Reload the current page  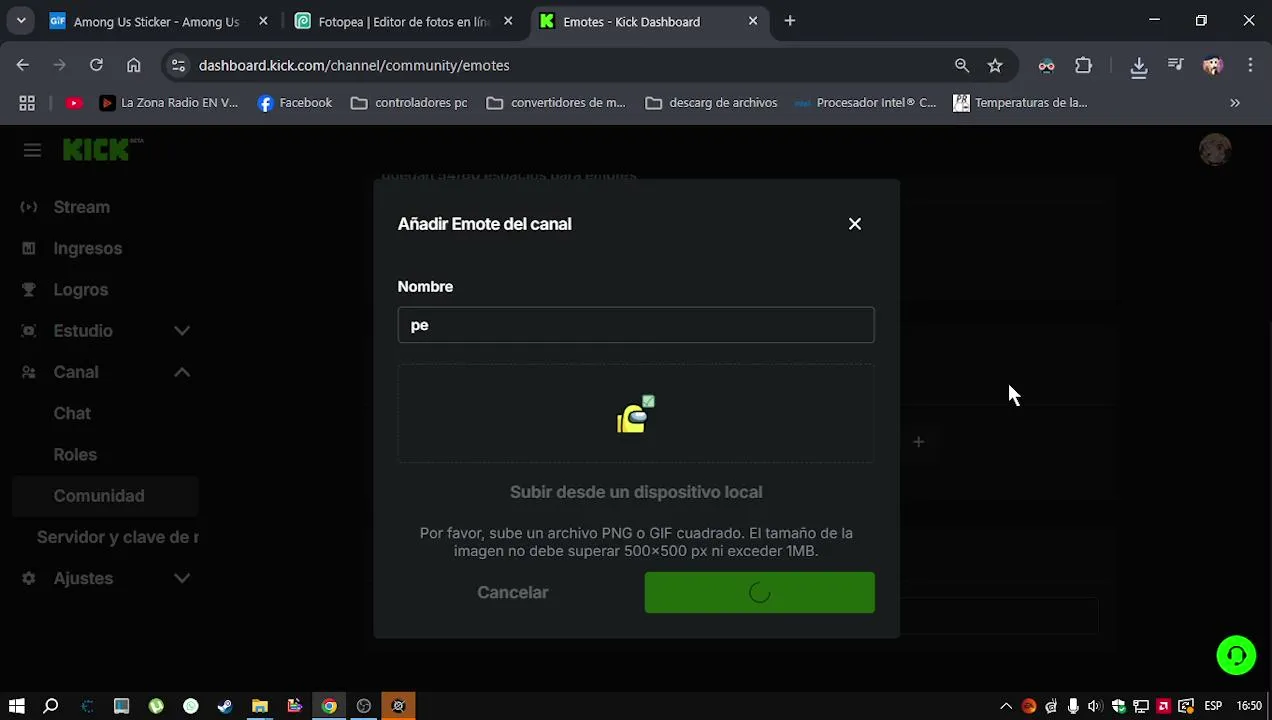[96, 65]
